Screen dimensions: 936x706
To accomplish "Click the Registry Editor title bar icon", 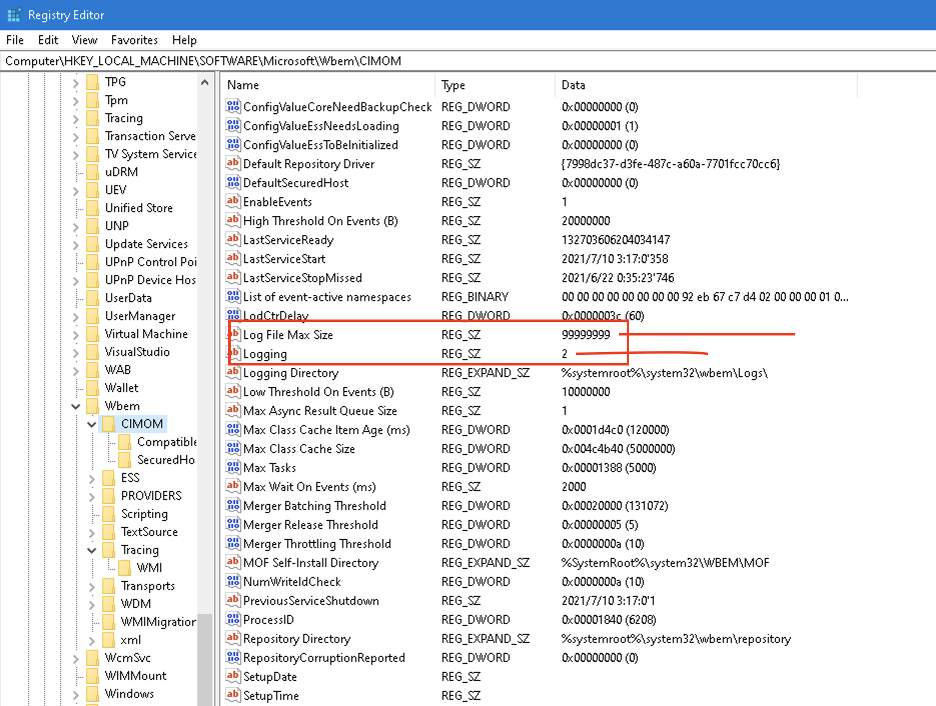I will coord(14,15).
